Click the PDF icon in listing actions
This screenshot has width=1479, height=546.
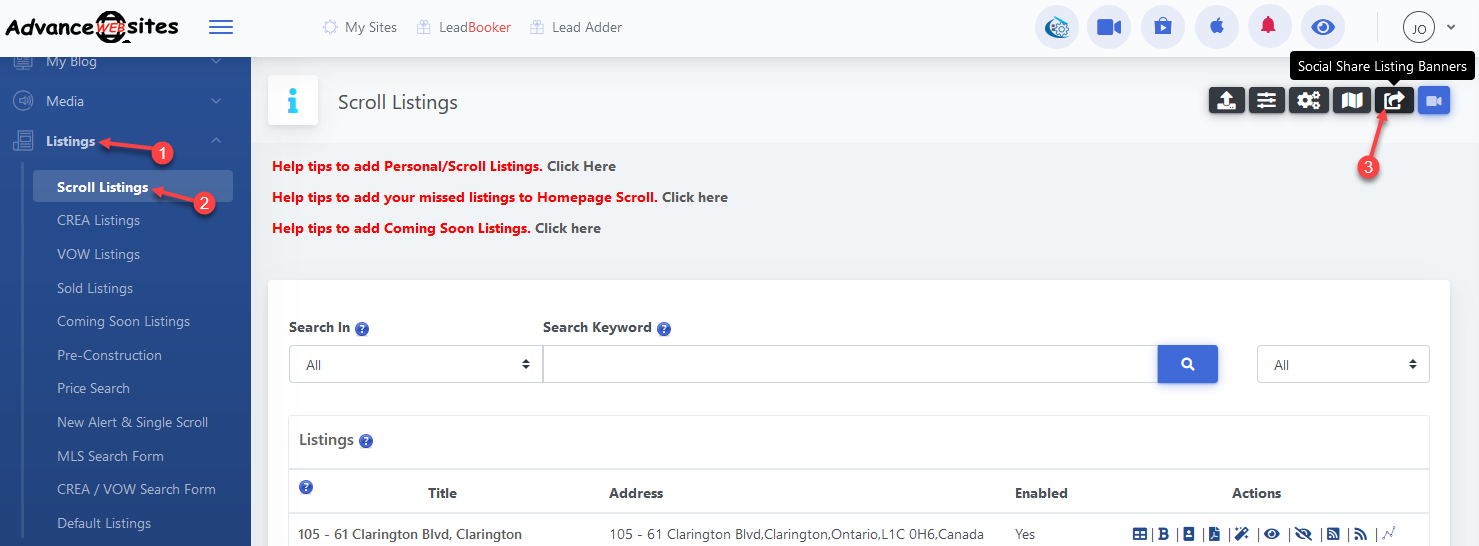coord(1214,534)
